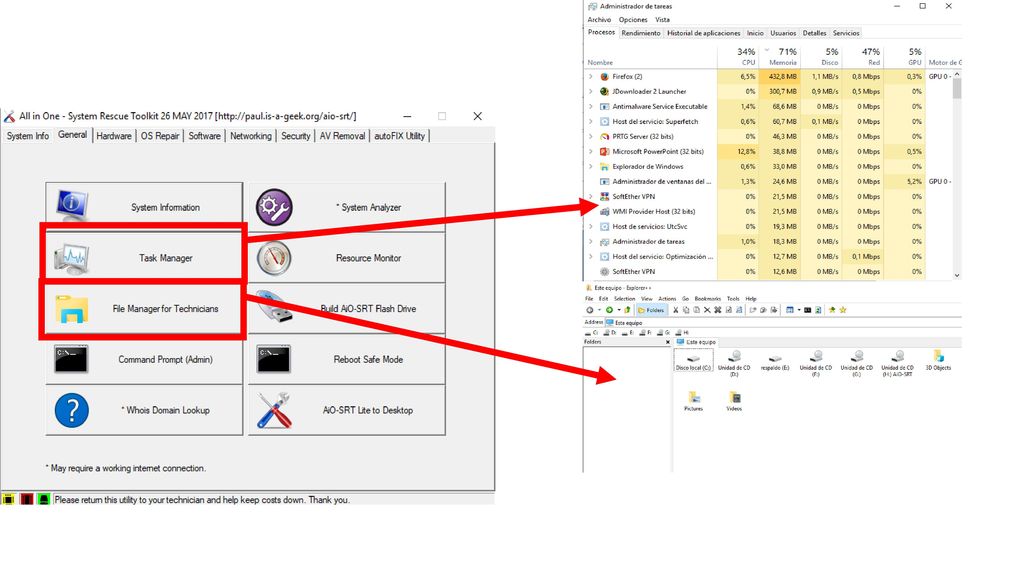Expand Explorador de Windows row
The image size is (1024, 576).
pyautogui.click(x=590, y=167)
